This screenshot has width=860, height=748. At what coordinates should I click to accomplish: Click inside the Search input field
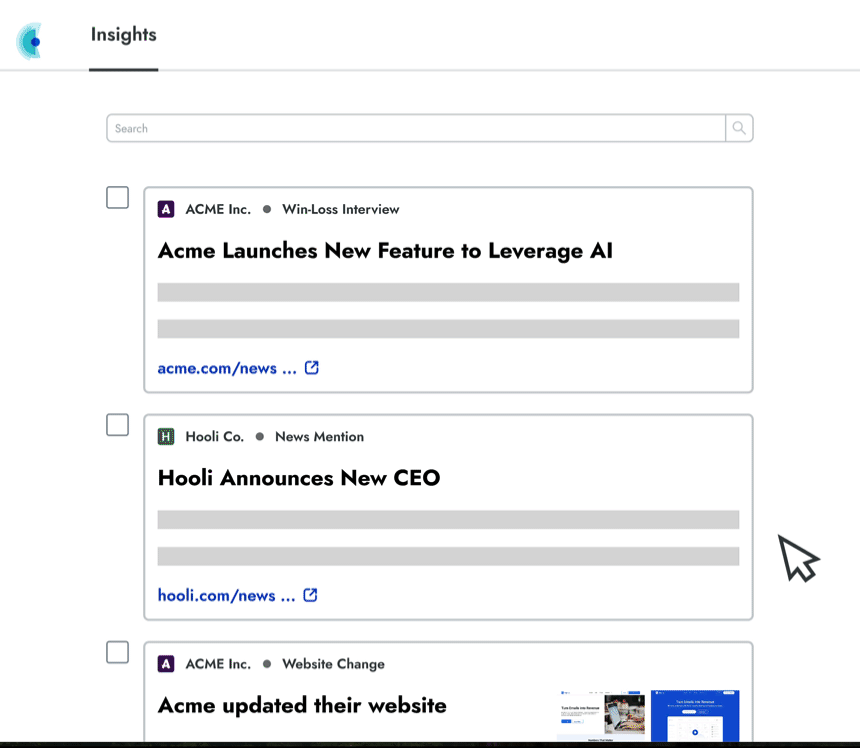tap(415, 128)
